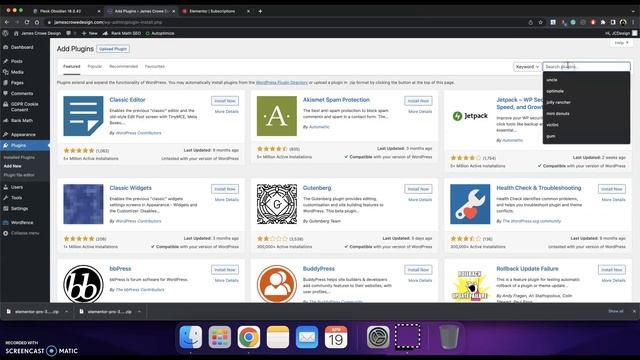Open Installed Plugins submenu item
The image size is (640, 360).
[x=19, y=157]
